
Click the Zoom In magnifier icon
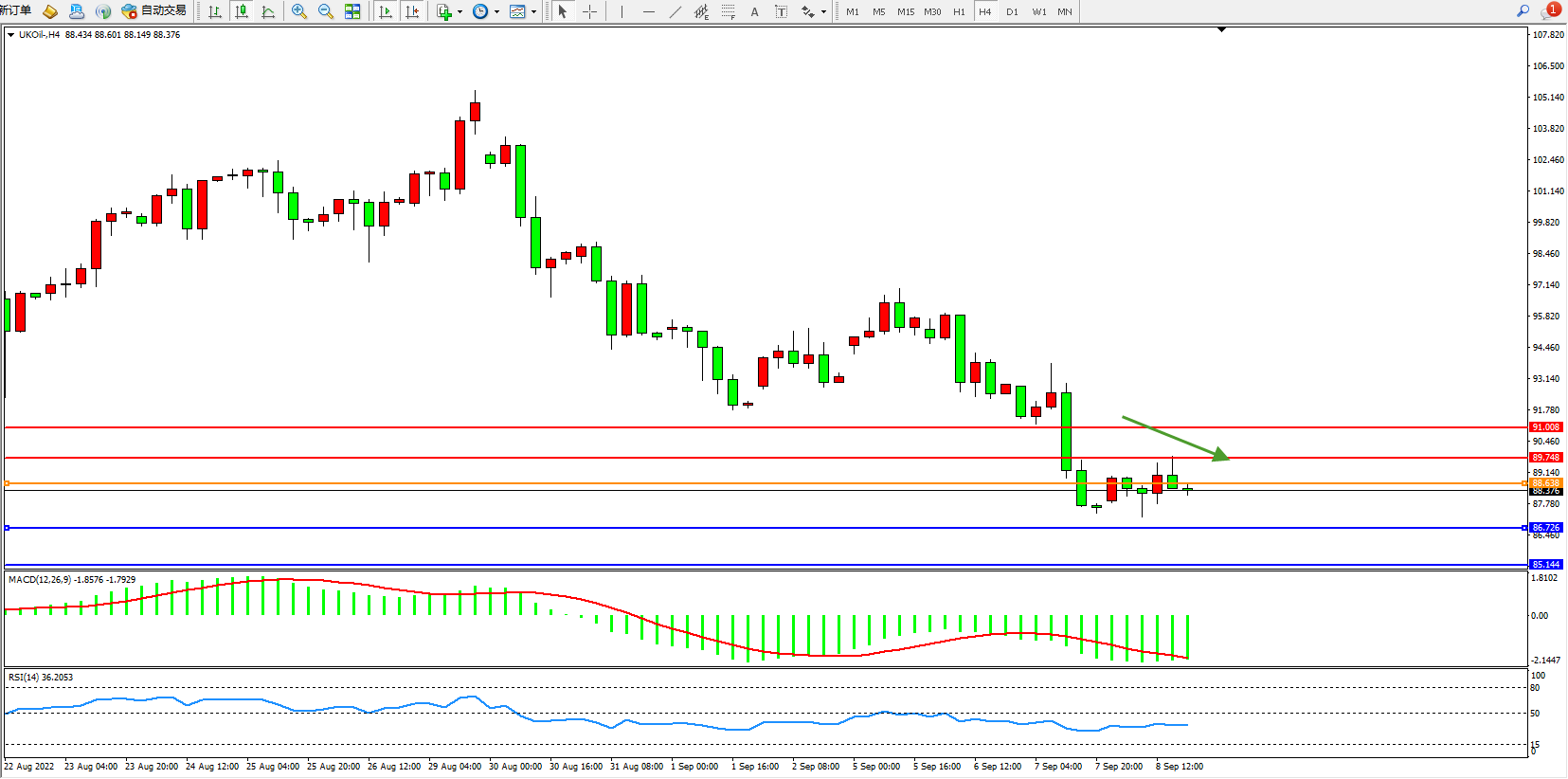299,11
